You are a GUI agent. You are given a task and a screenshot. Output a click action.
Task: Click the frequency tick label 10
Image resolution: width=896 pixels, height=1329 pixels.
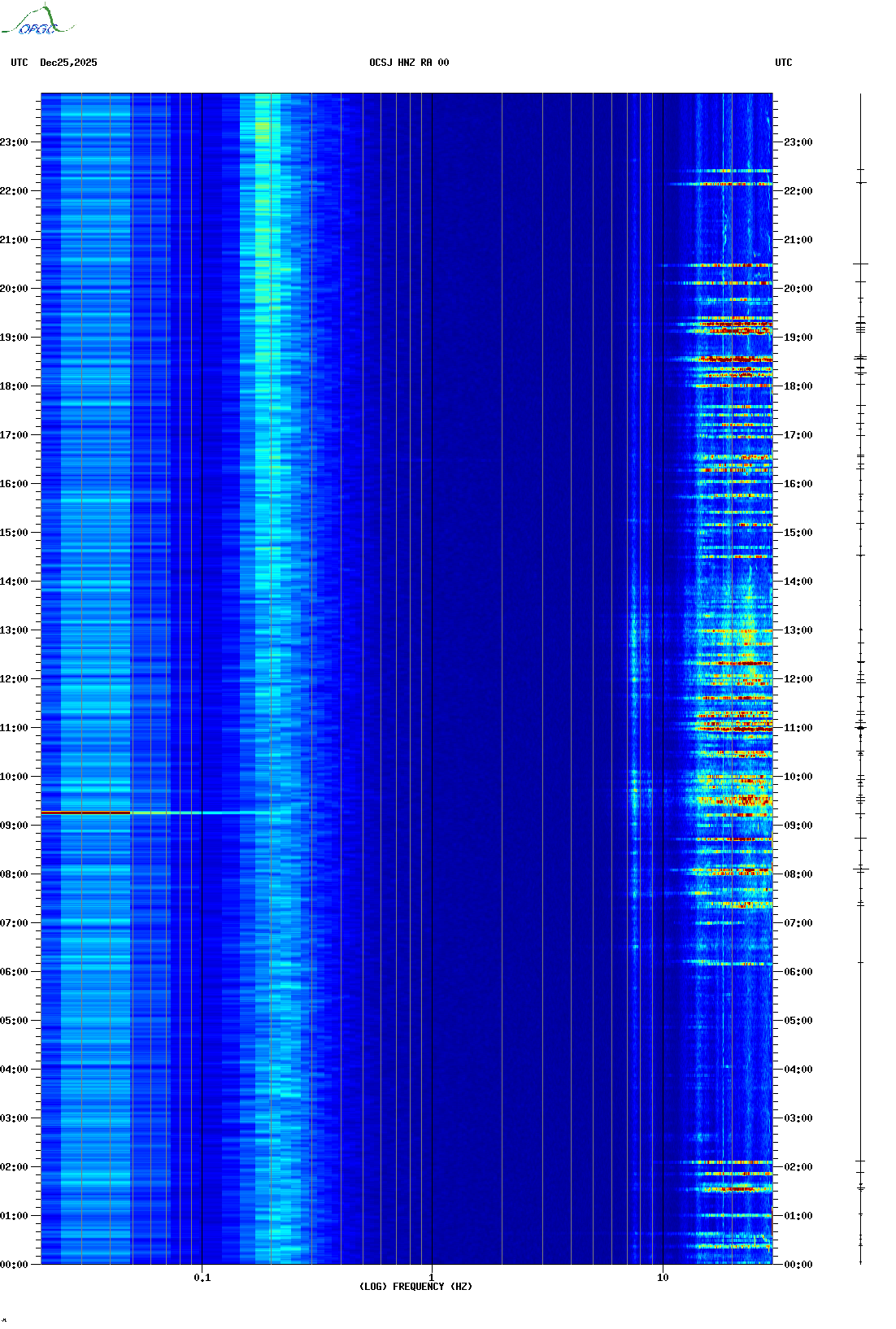pyautogui.click(x=663, y=1278)
